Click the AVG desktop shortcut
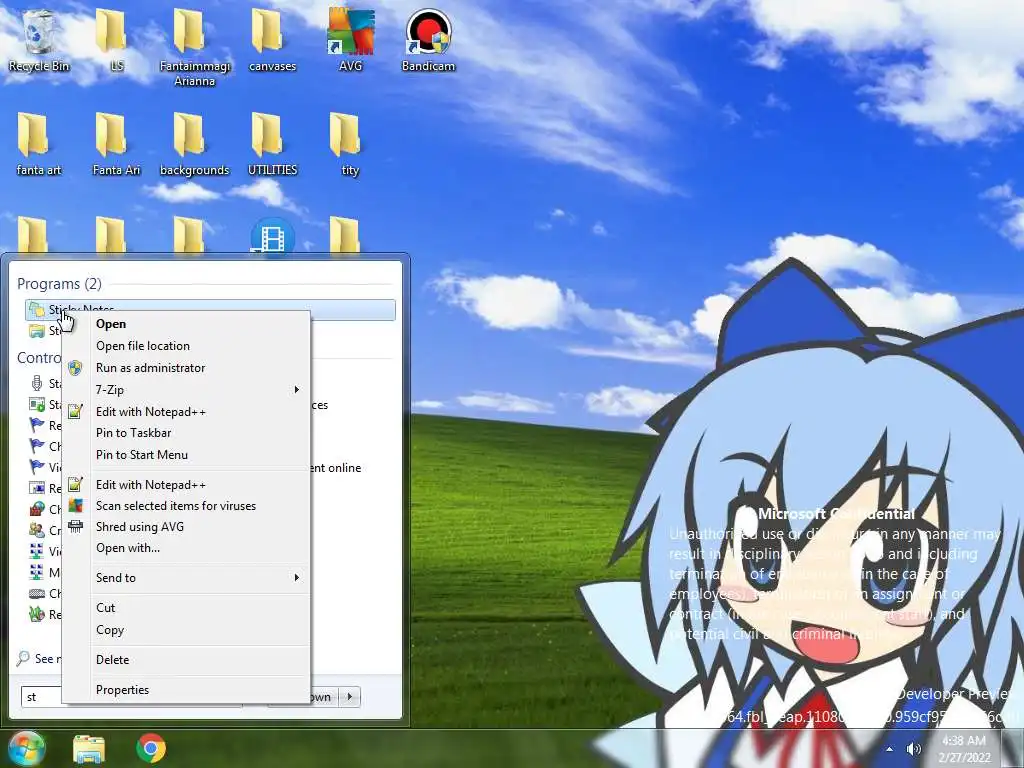 coord(351,39)
